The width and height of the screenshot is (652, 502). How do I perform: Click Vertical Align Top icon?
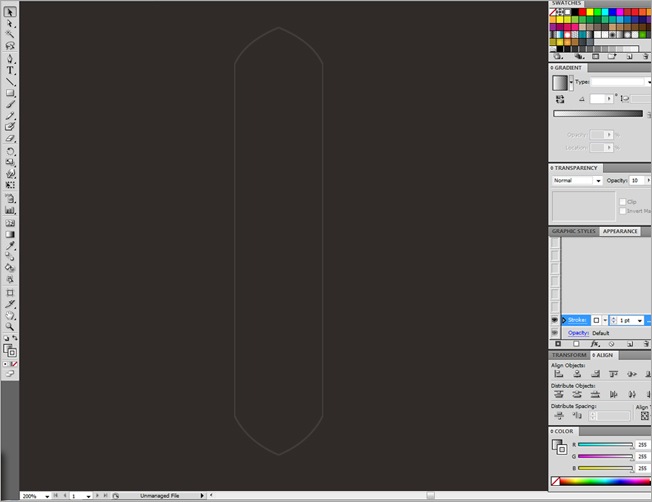pyautogui.click(x=613, y=374)
